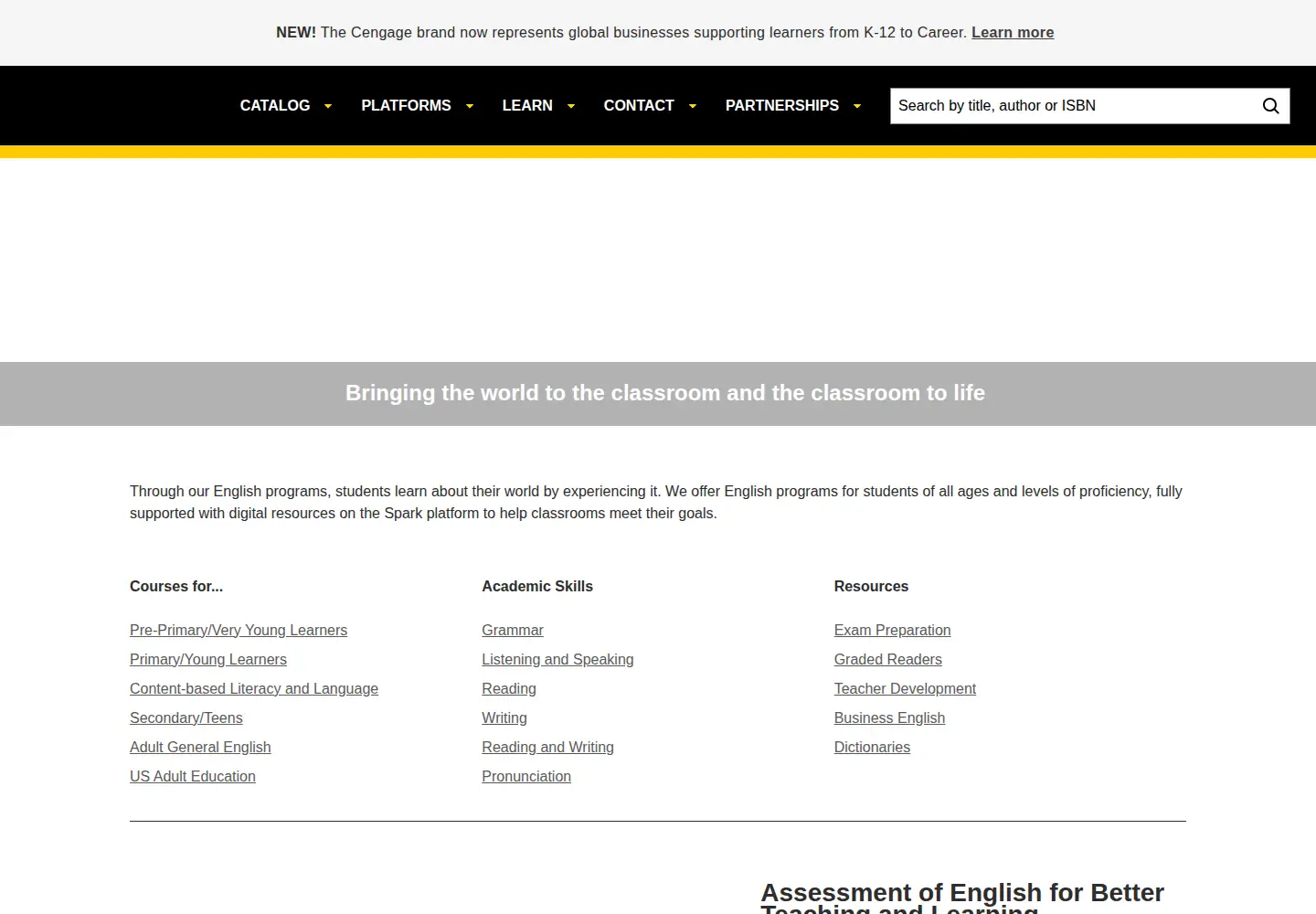Open Teacher Development link
1316x914 pixels.
coord(905,689)
